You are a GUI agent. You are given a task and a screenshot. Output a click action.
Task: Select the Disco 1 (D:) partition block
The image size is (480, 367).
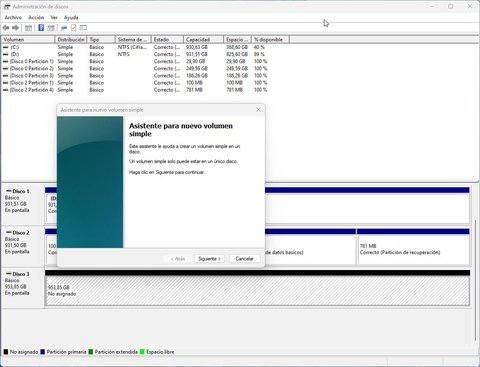(x=367, y=208)
